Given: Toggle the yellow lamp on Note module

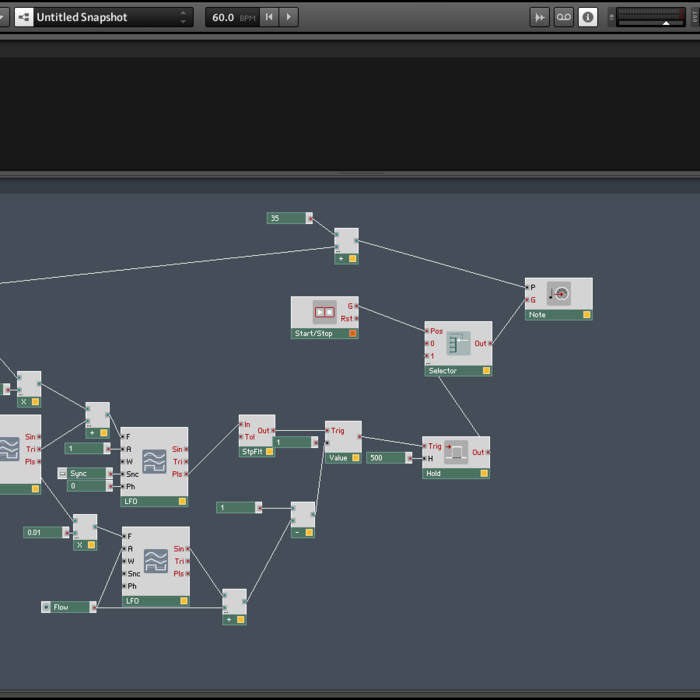Looking at the screenshot, I should tap(587, 315).
